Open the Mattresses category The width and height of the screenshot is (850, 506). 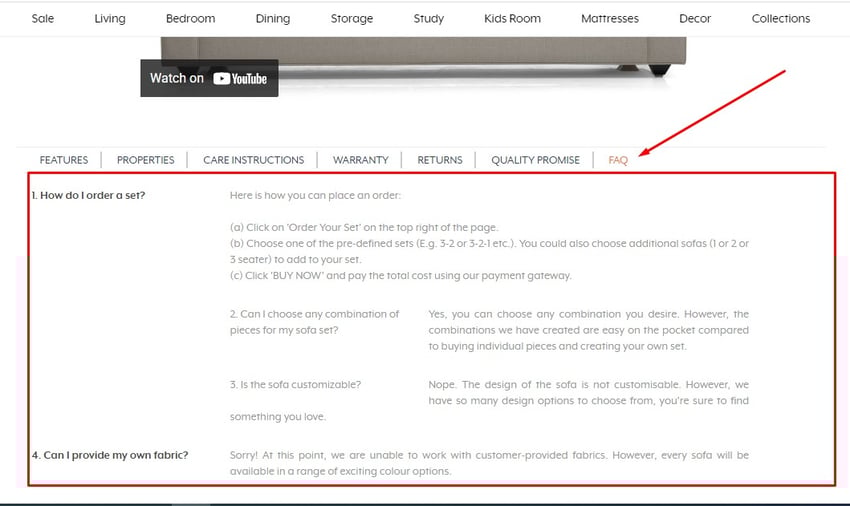coord(610,18)
